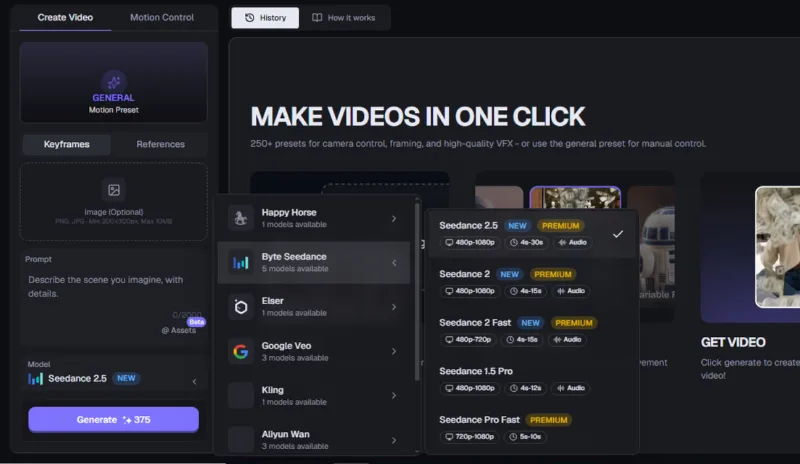800x464 pixels.
Task: Click the Seedance 1.5 Pro 4s-12s tag
Action: [525, 388]
